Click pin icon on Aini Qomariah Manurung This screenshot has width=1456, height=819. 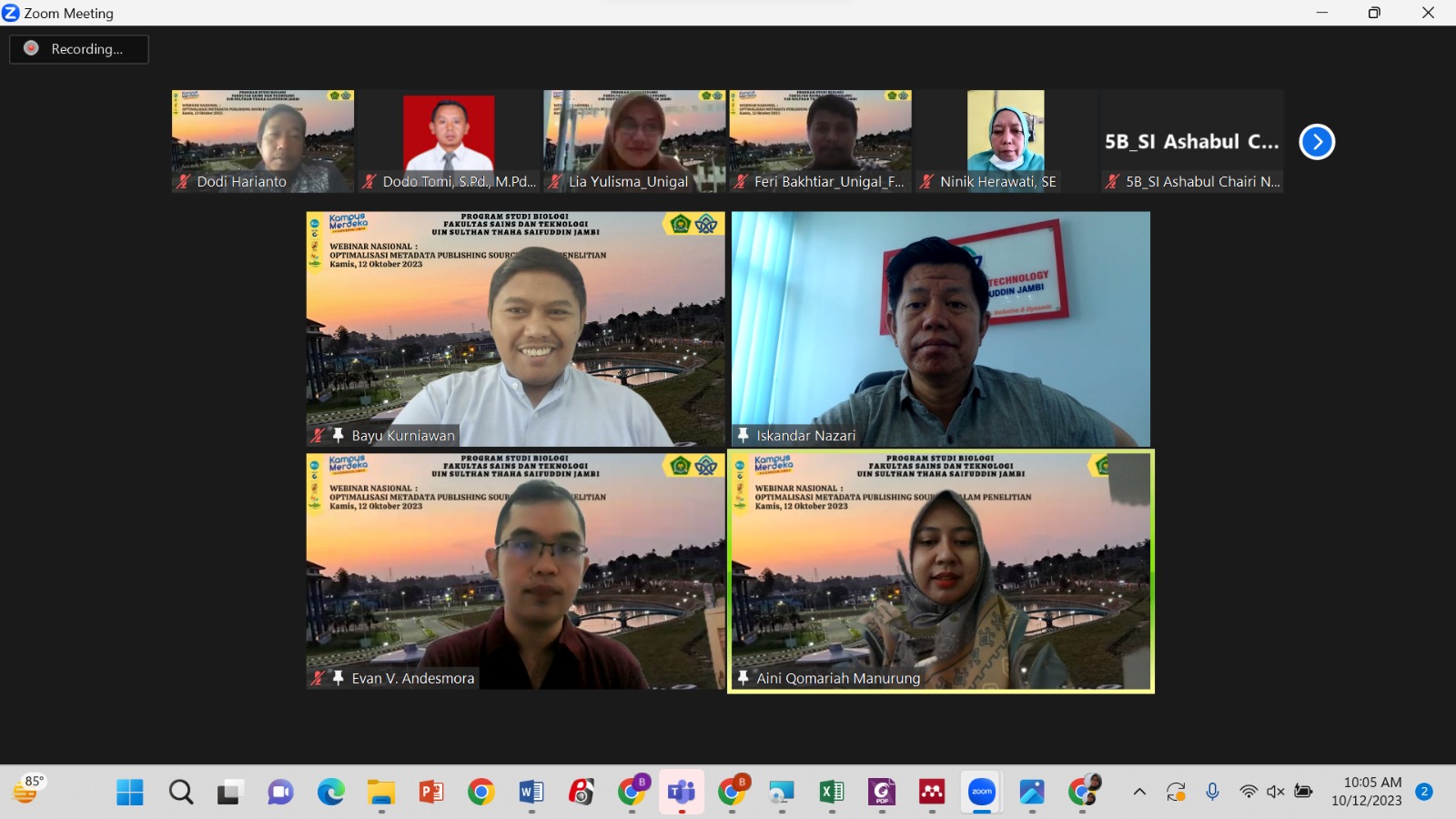pyautogui.click(x=743, y=678)
